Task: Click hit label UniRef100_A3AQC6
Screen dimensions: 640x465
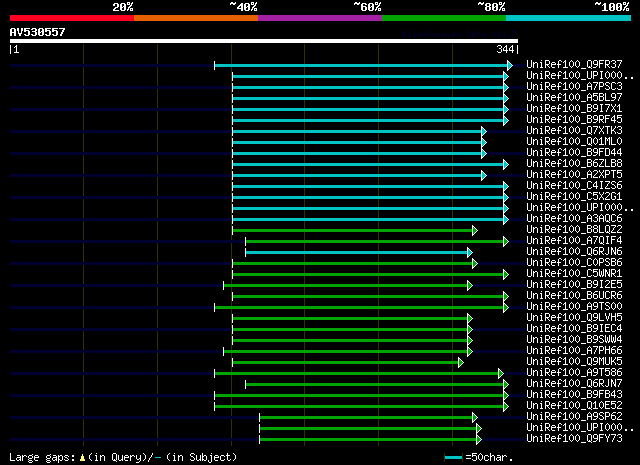Action: [574, 218]
